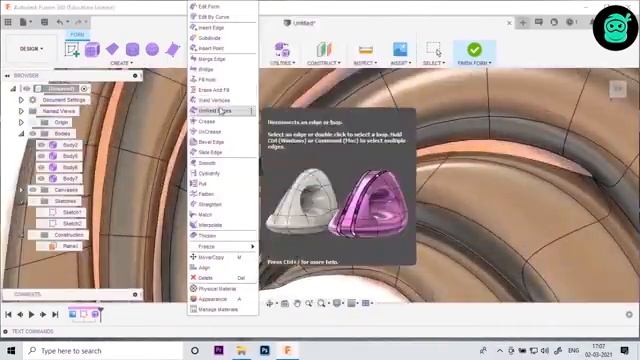640x360 pixels.
Task: Select Sketch1 in the browser
Action: (72, 212)
